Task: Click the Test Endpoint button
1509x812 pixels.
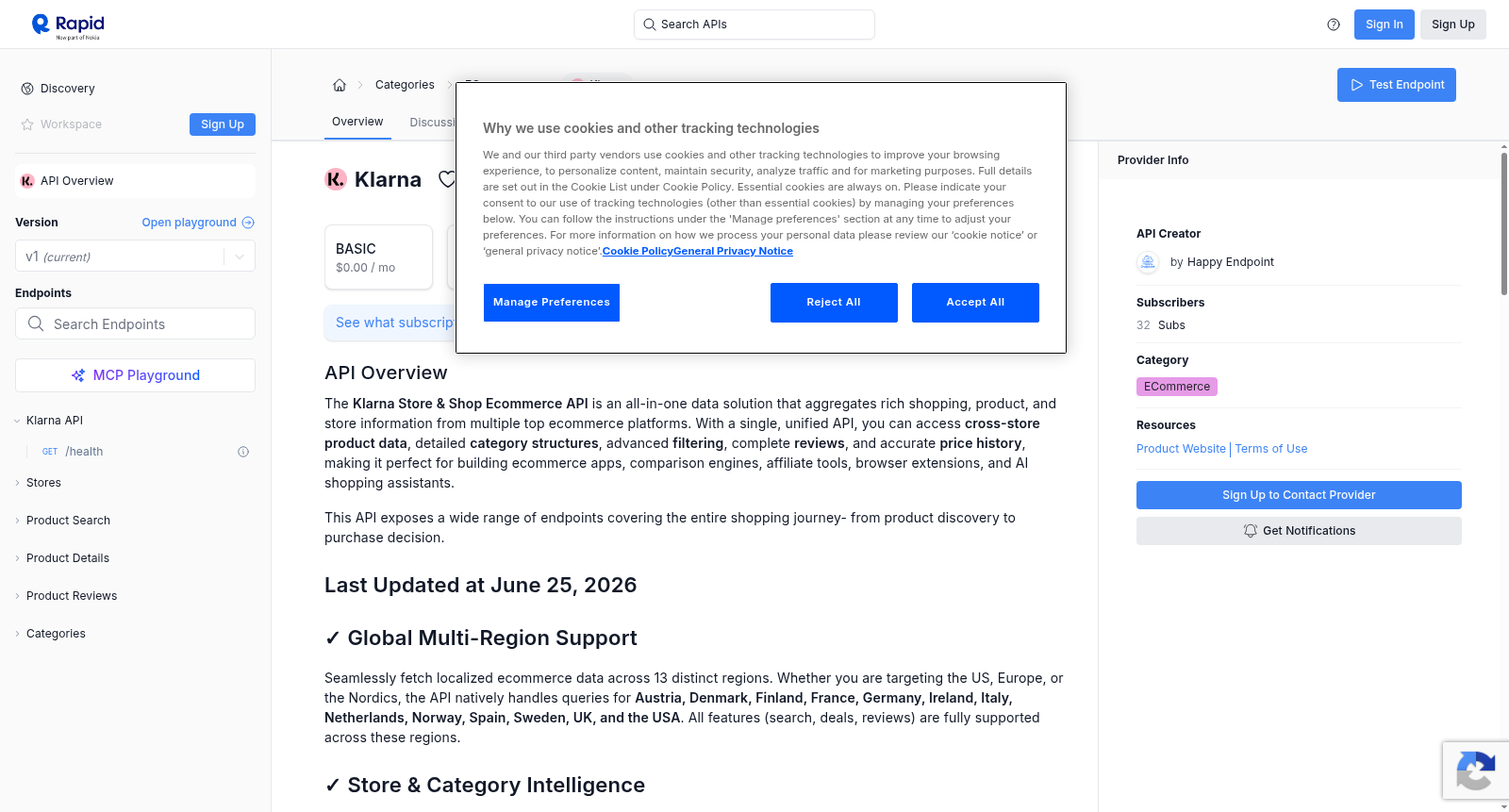Action: point(1396,85)
